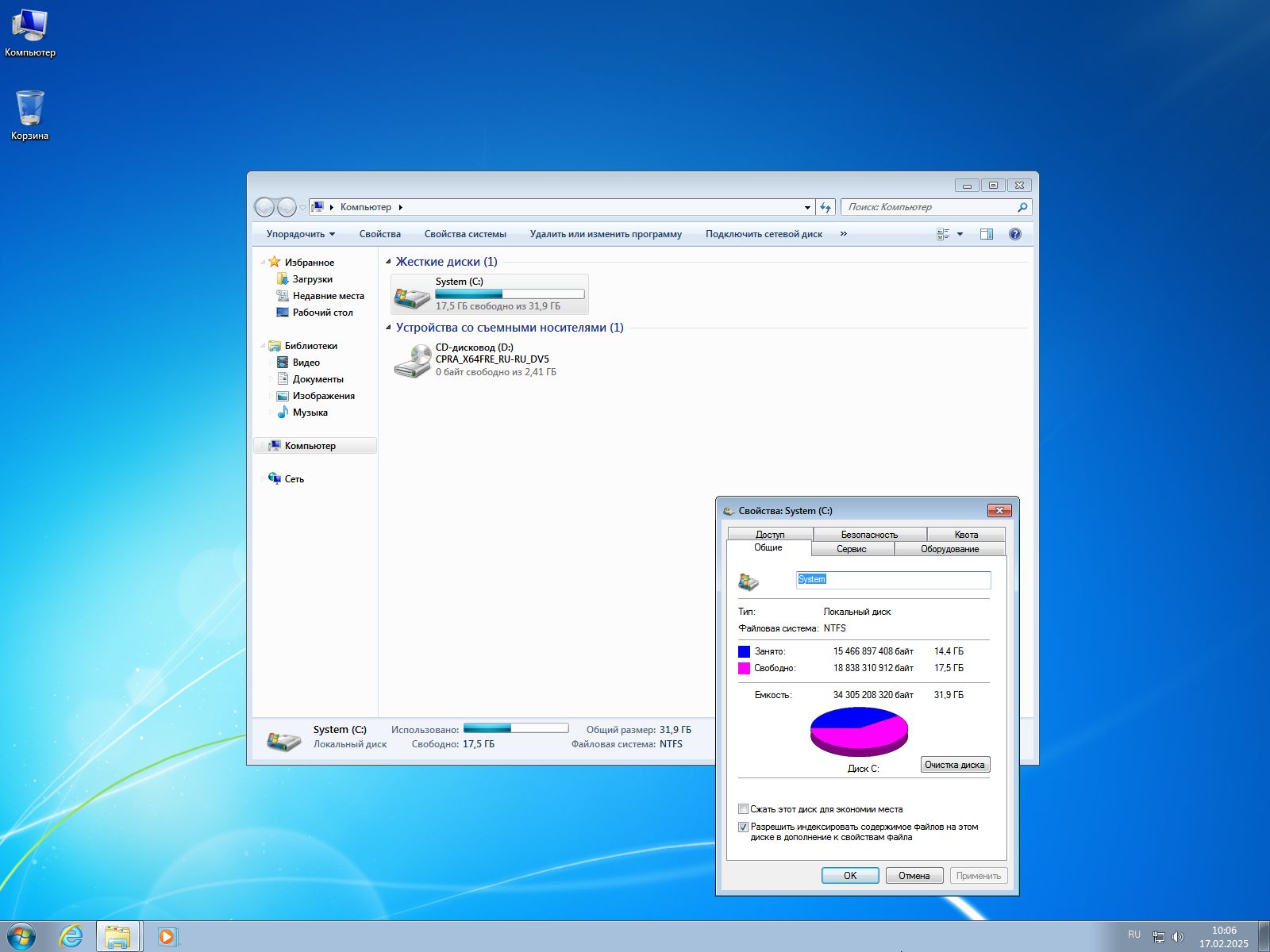The image size is (1270, 952).
Task: Open Windows Media Player from taskbar
Action: click(166, 936)
